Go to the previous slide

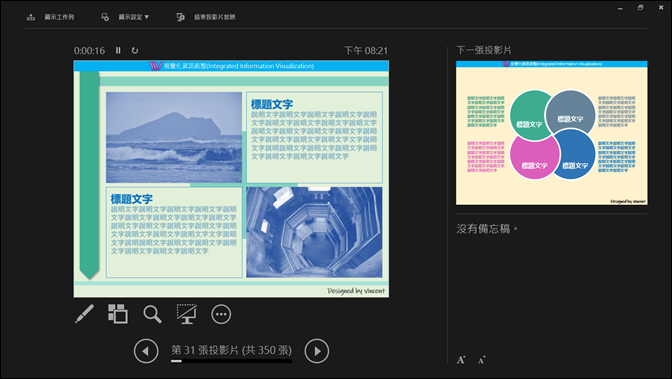tap(146, 351)
